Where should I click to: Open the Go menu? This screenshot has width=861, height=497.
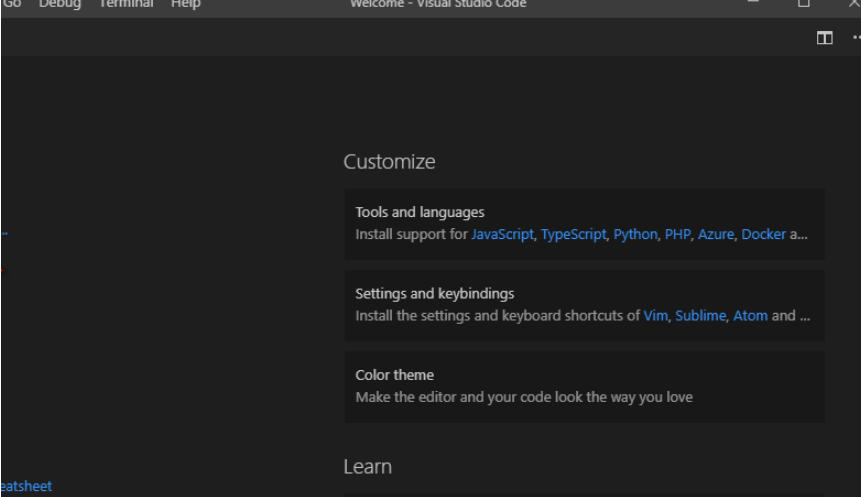12,4
